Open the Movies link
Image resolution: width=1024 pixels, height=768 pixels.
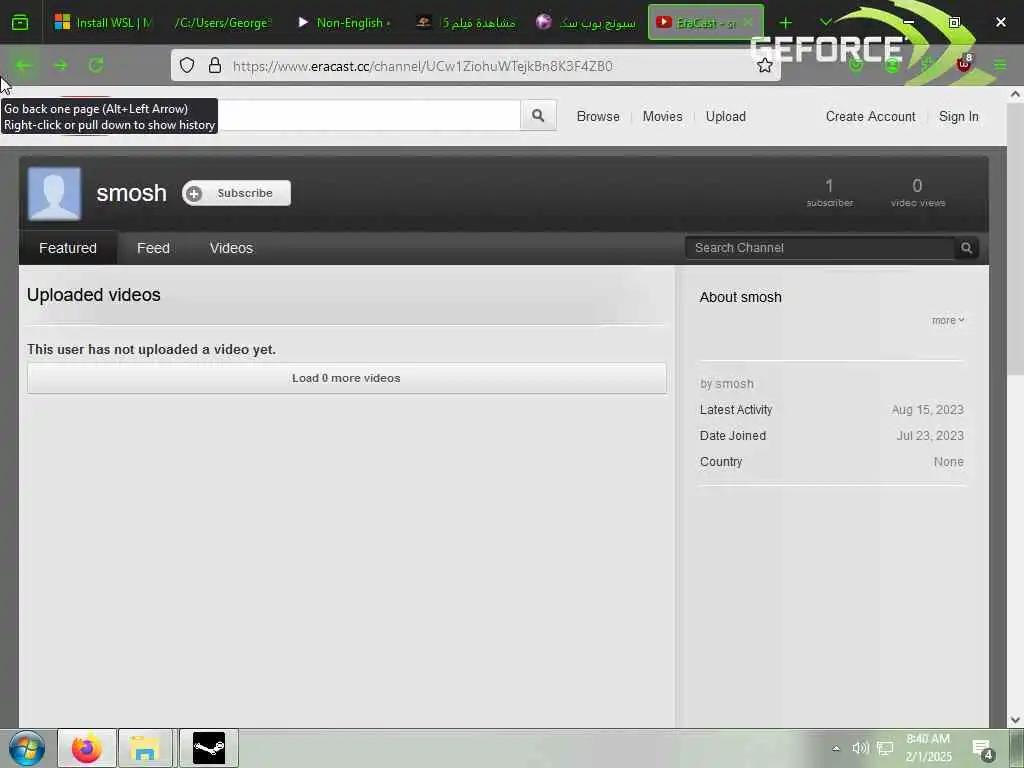click(662, 116)
